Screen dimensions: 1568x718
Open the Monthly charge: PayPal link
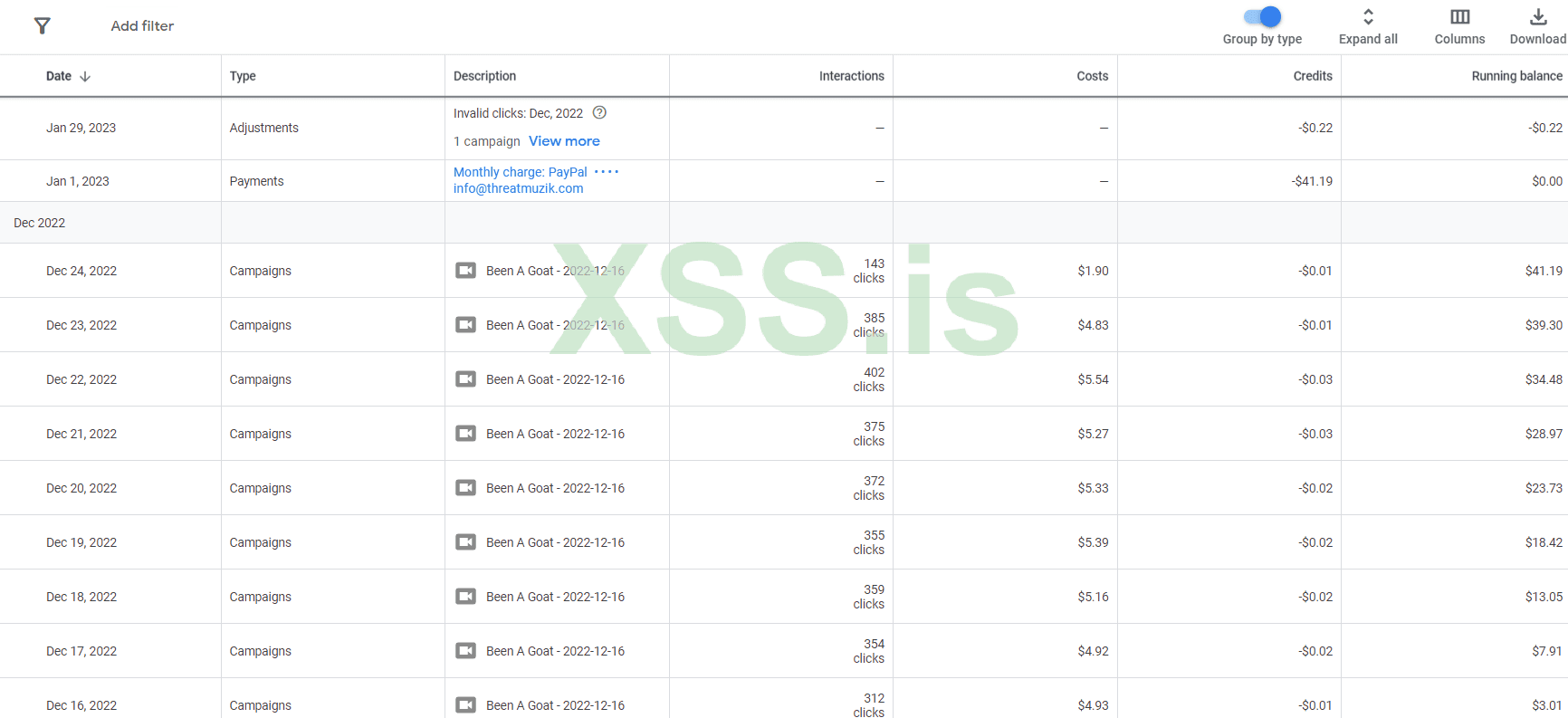pos(520,172)
